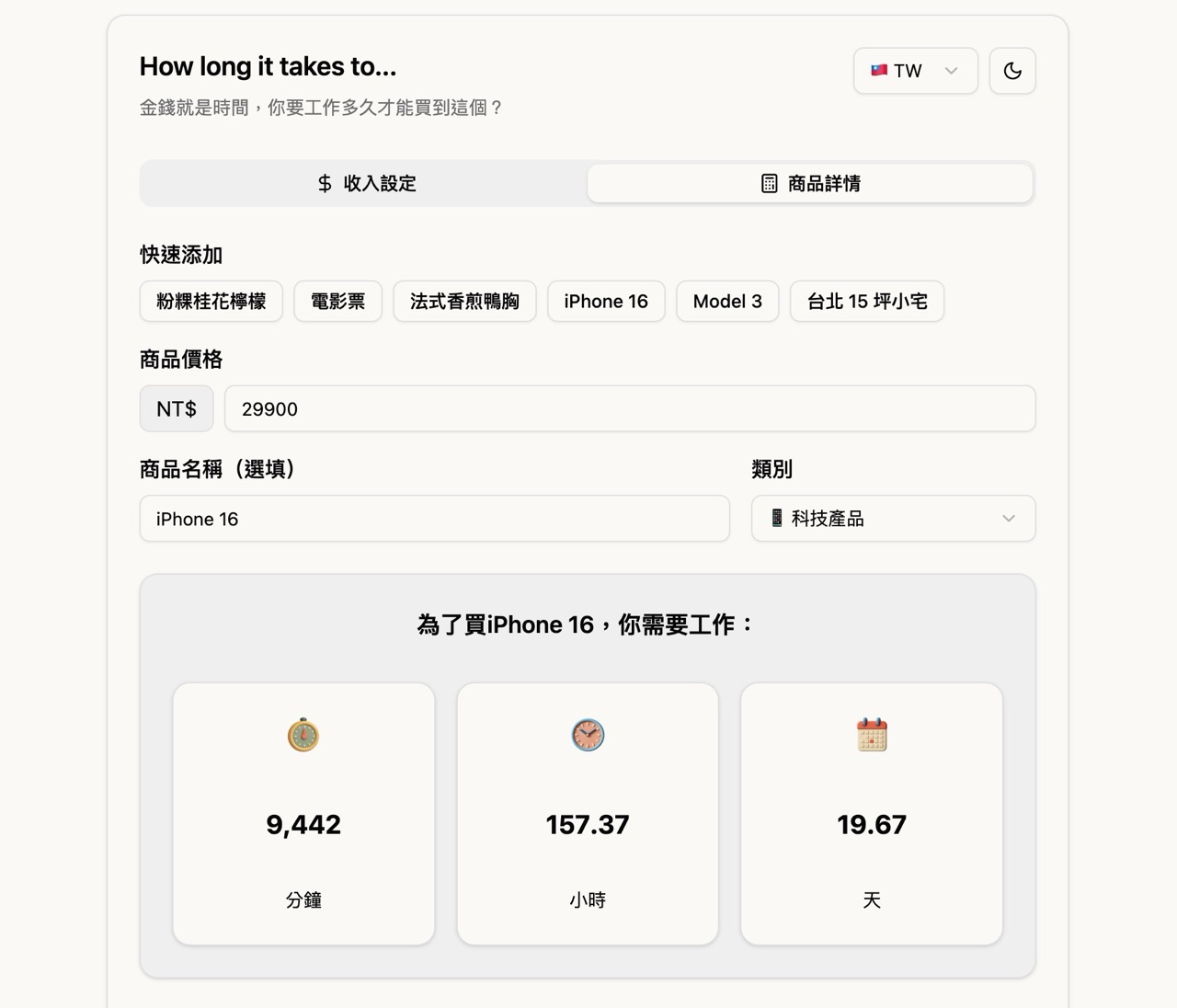Viewport: 1177px width, 1008px height.
Task: Click the 為了買iPhone 16 heading
Action: (x=588, y=624)
